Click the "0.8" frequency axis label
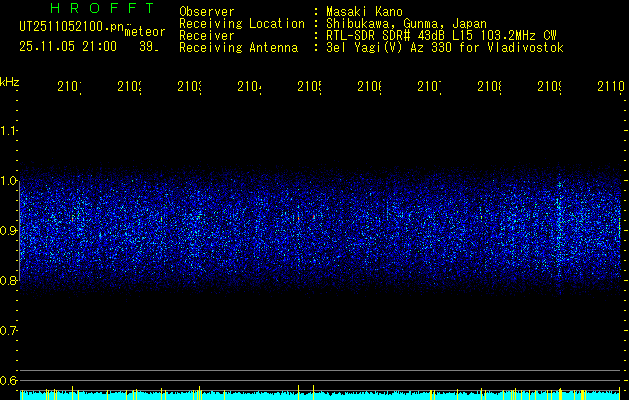629x400 pixels. pyautogui.click(x=8, y=280)
